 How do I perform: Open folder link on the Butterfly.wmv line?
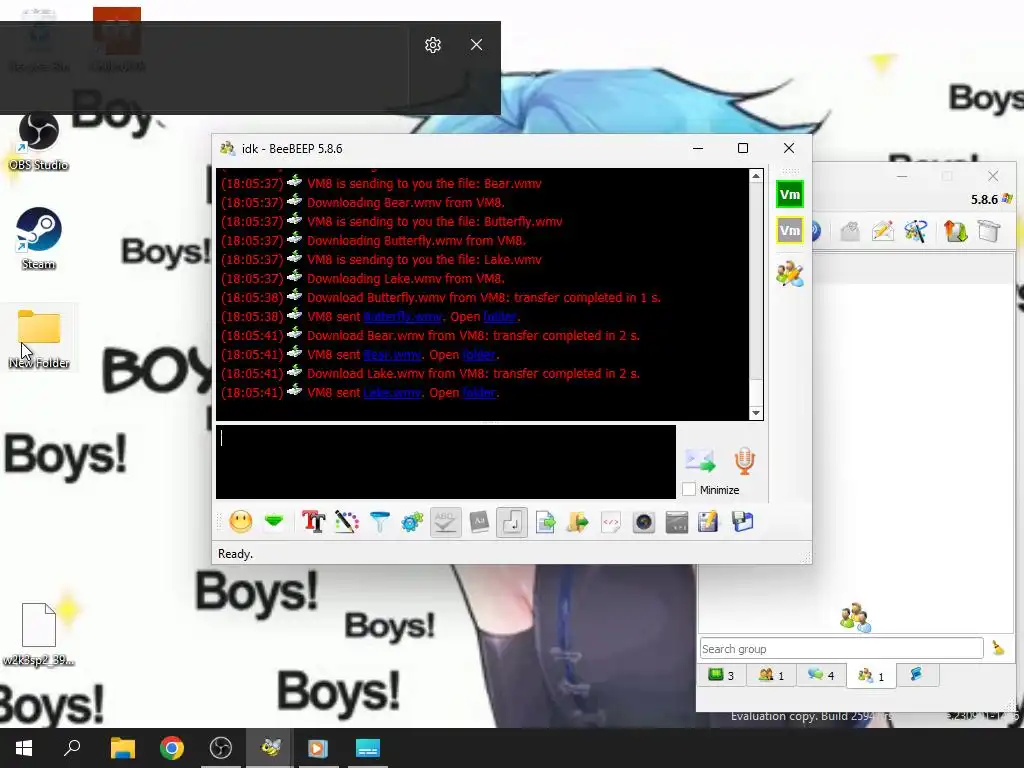pos(500,317)
